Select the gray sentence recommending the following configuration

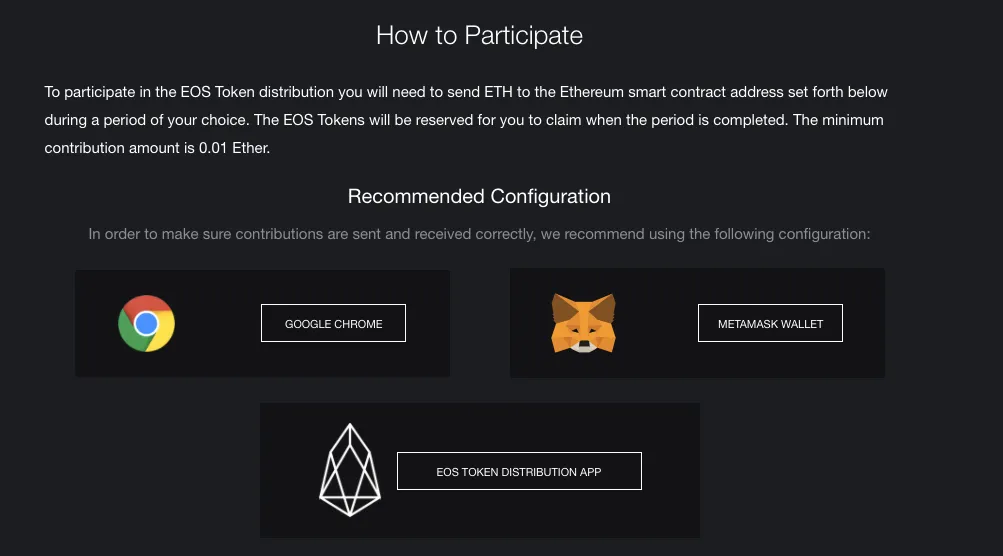point(479,234)
